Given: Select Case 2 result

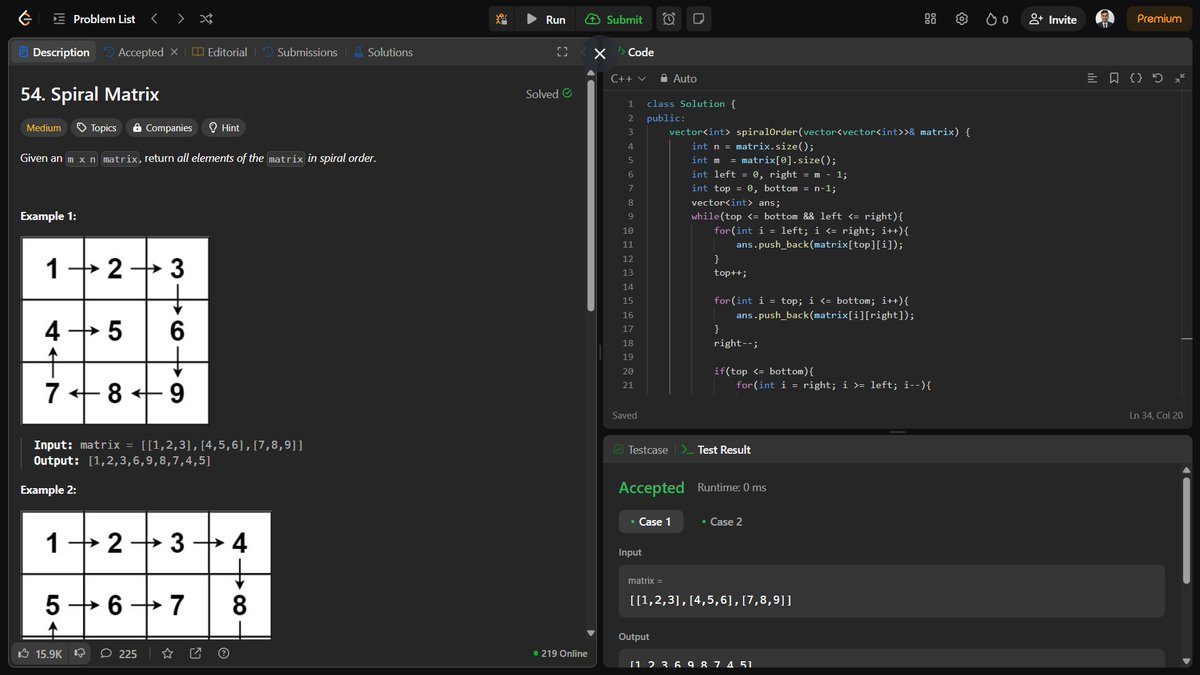Looking at the screenshot, I should tap(722, 522).
